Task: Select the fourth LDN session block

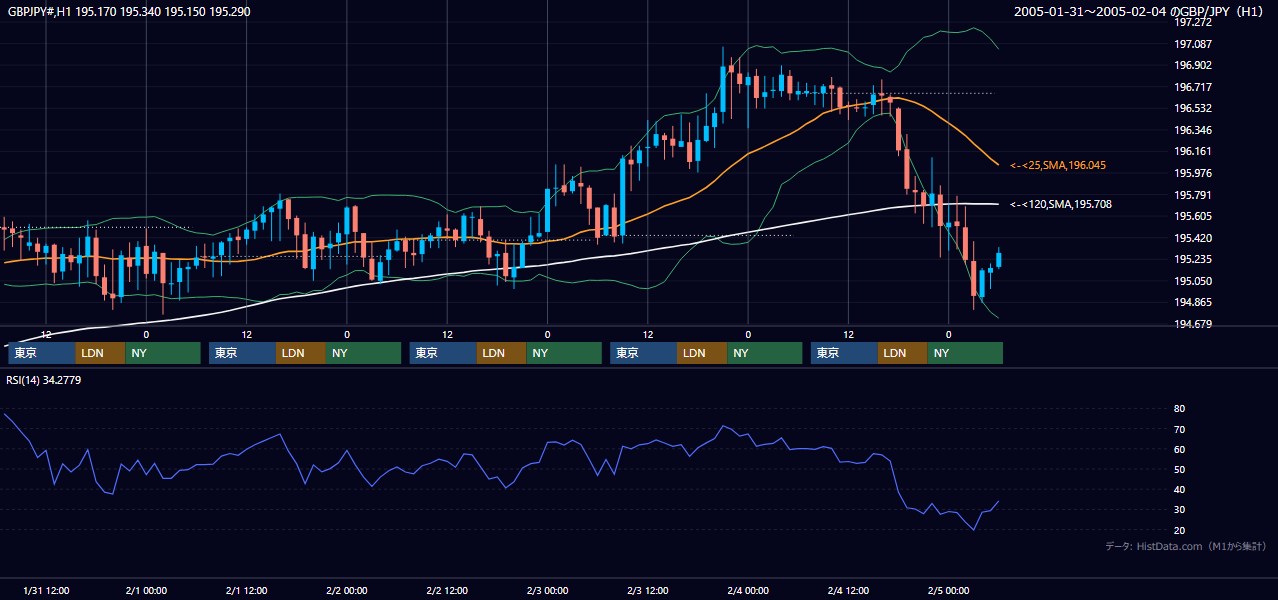Action: point(702,353)
